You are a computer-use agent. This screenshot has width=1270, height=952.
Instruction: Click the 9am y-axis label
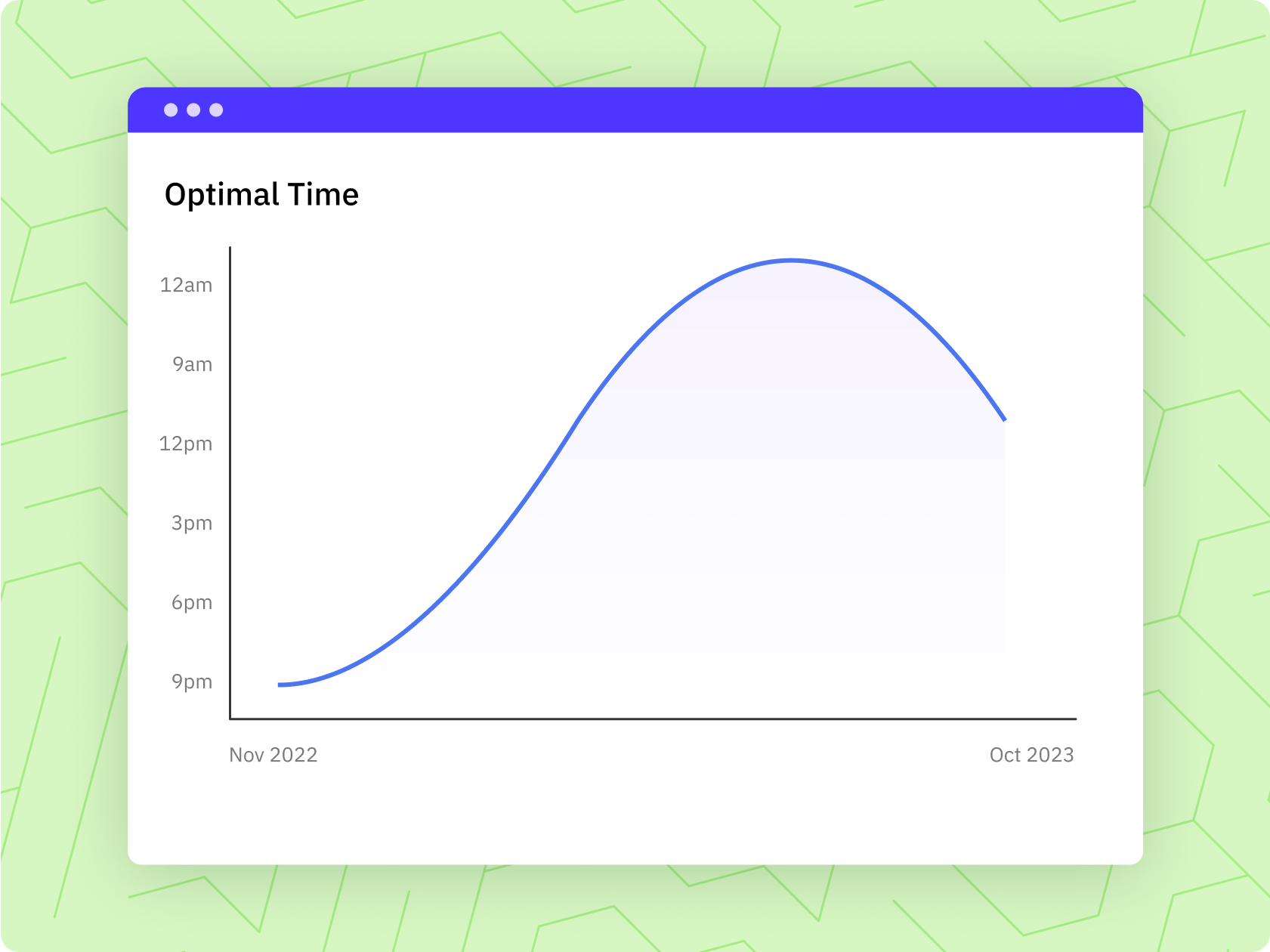click(192, 364)
